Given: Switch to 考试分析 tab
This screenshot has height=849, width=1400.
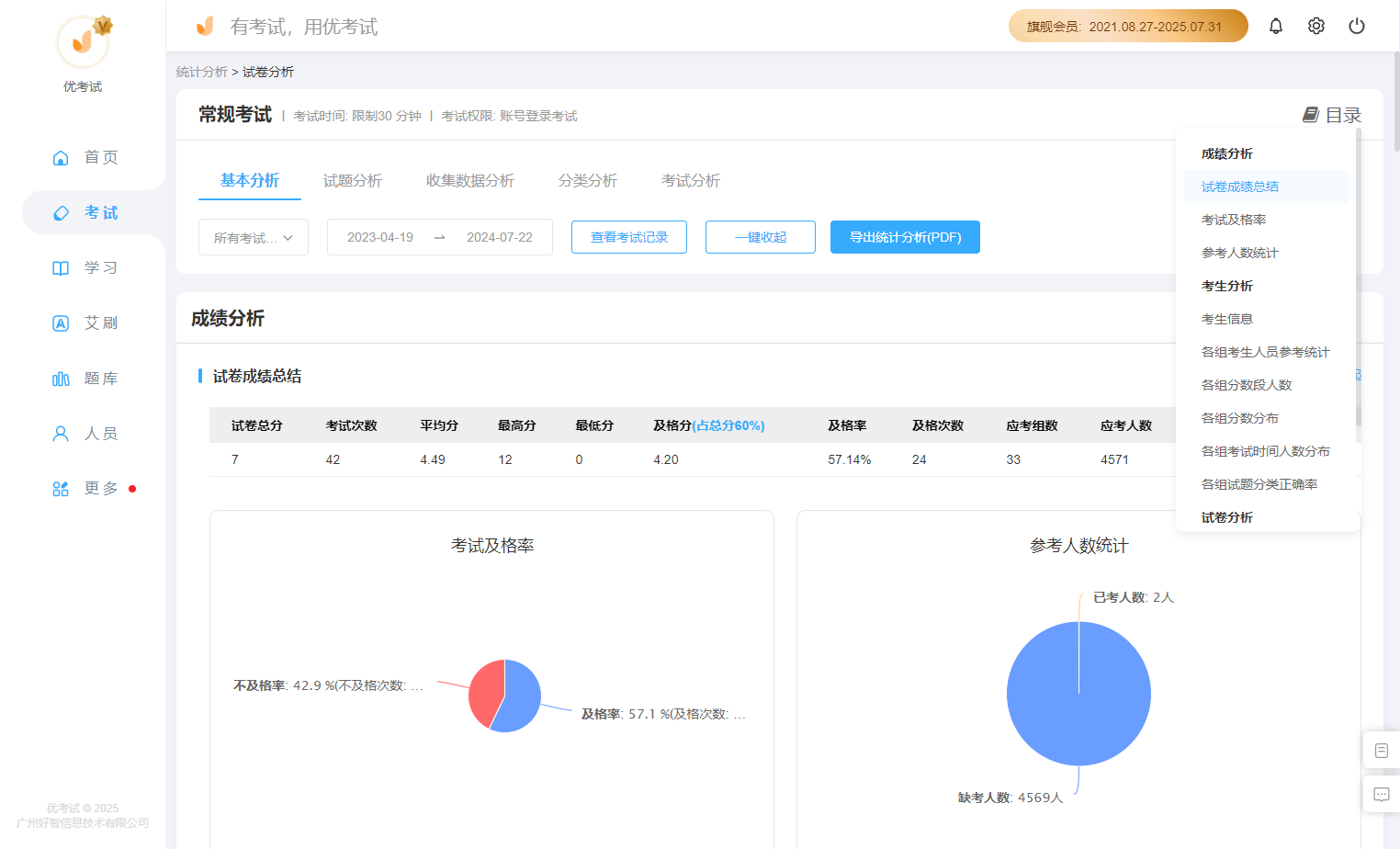Looking at the screenshot, I should click(x=691, y=180).
